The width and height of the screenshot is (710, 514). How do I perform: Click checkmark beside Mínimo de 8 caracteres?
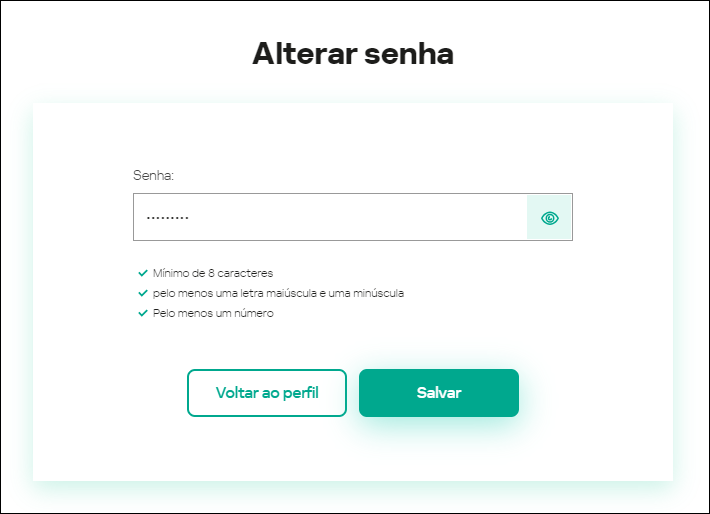coord(143,273)
